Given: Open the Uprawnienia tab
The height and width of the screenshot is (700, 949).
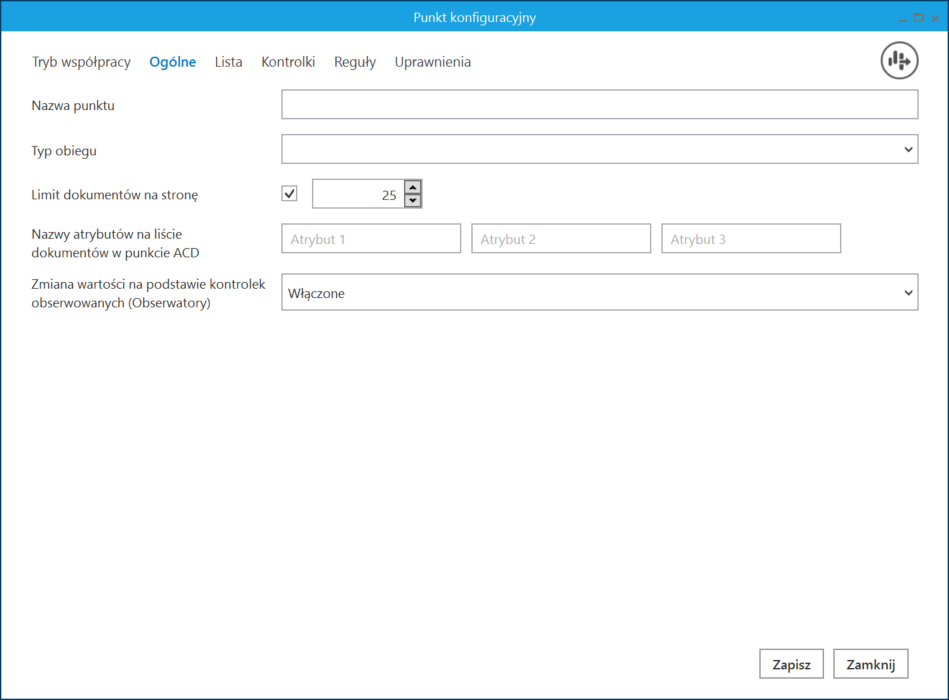Looking at the screenshot, I should 433,62.
